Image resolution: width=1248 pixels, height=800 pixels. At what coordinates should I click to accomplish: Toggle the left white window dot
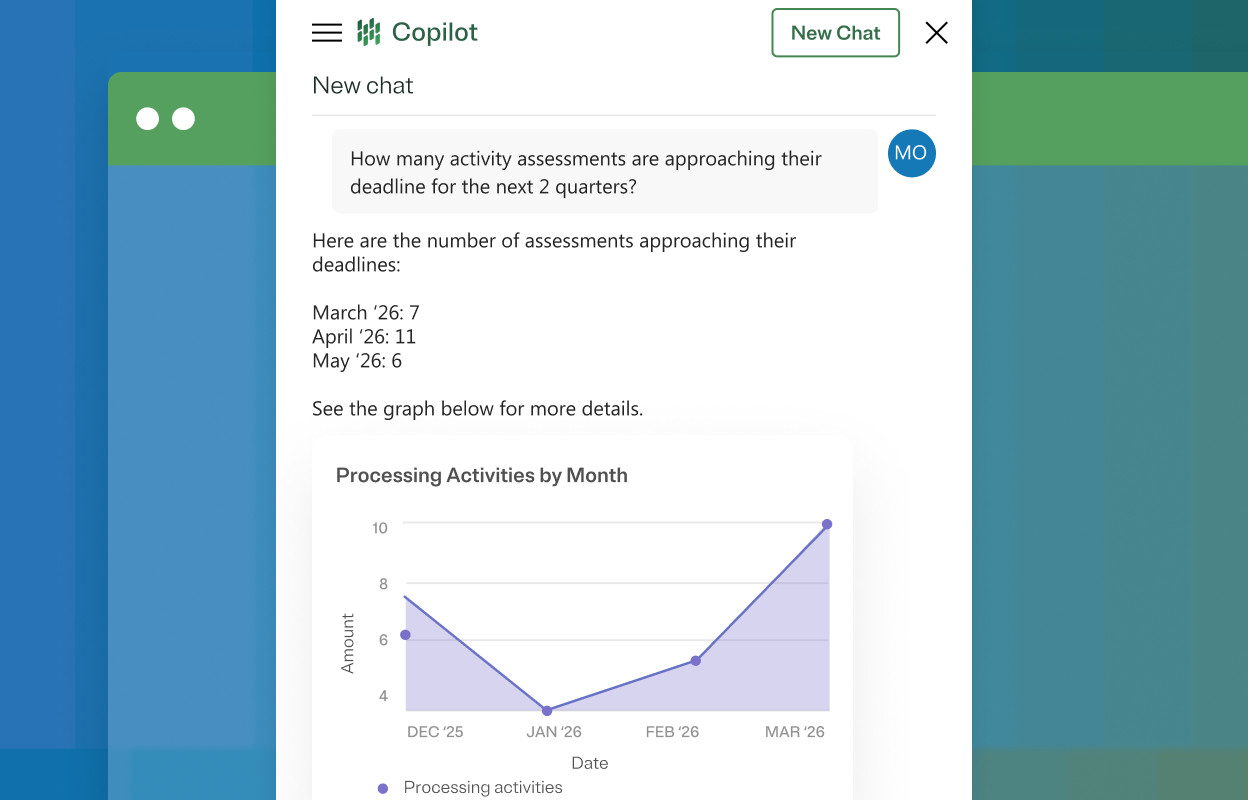coord(149,118)
